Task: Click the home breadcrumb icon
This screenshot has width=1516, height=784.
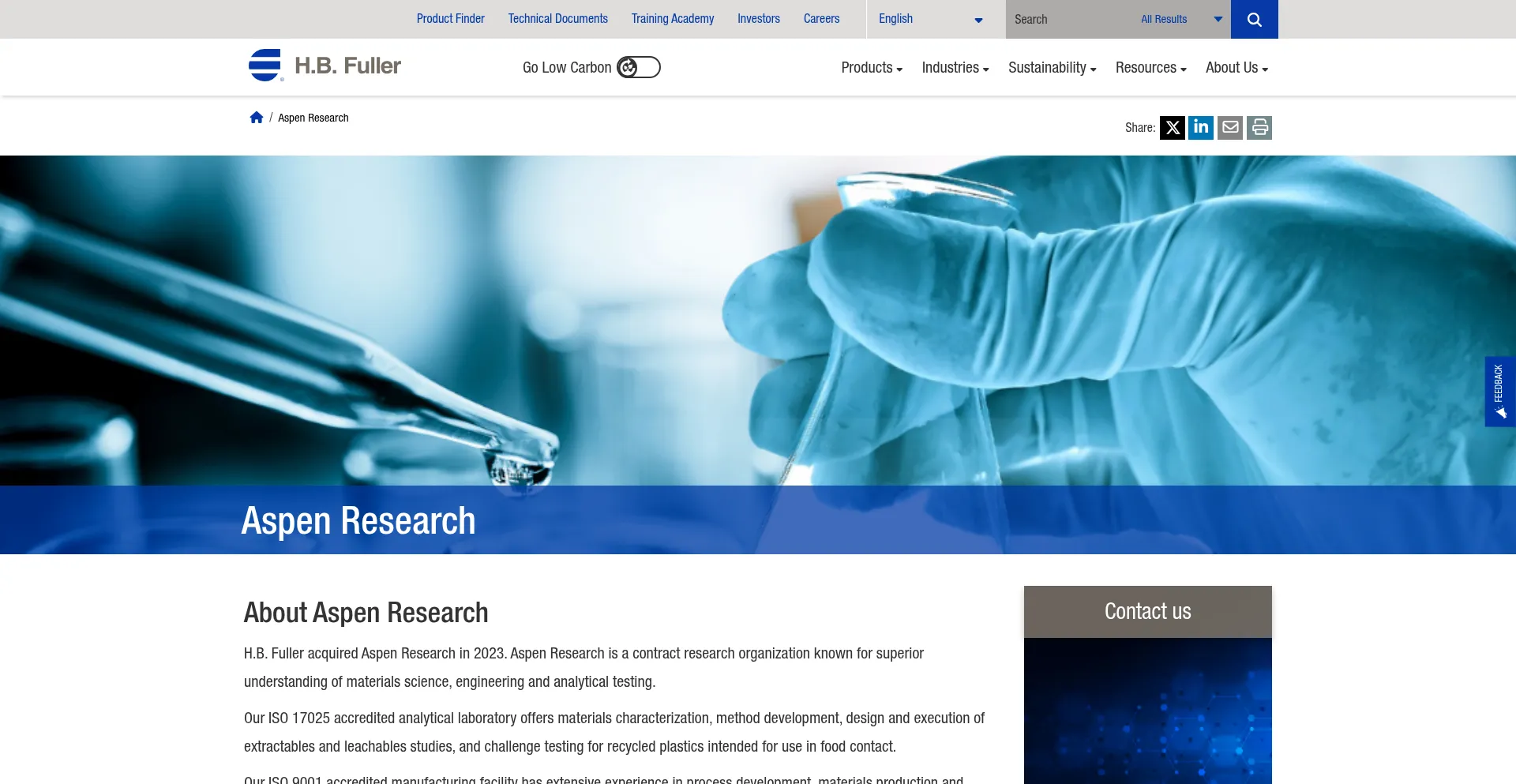Action: coord(256,117)
